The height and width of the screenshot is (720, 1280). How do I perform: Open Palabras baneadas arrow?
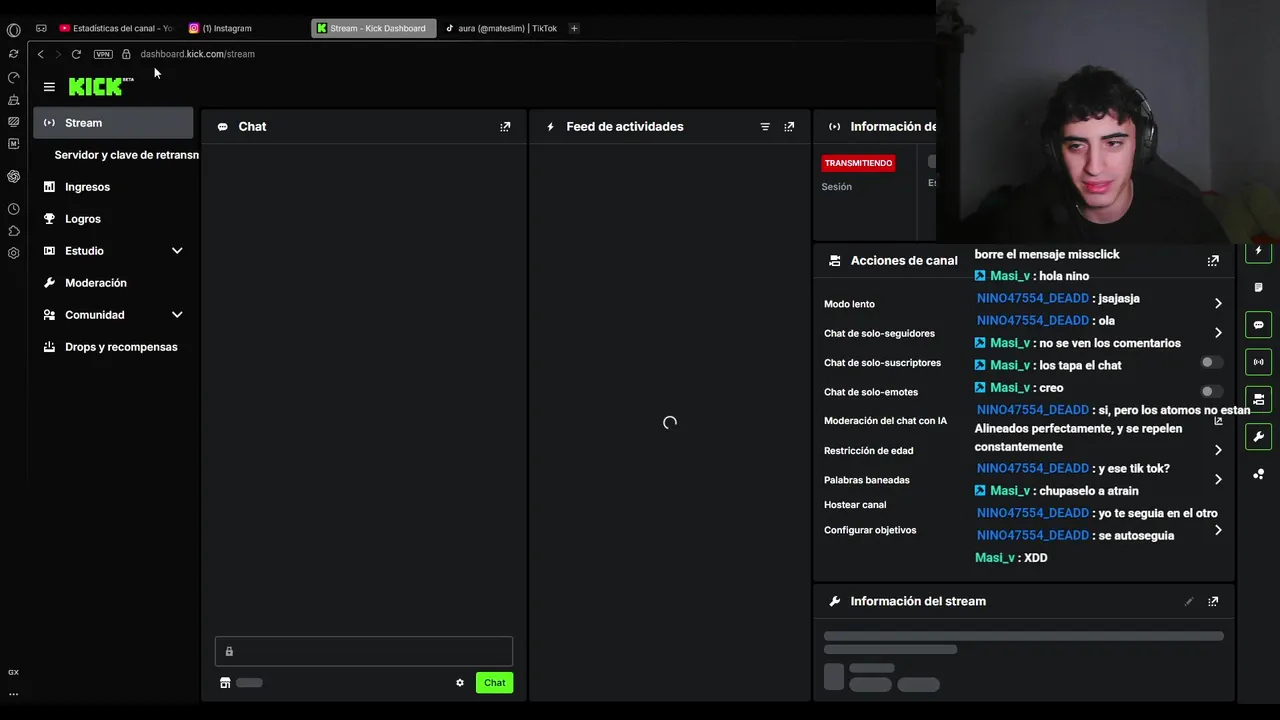(x=1218, y=480)
